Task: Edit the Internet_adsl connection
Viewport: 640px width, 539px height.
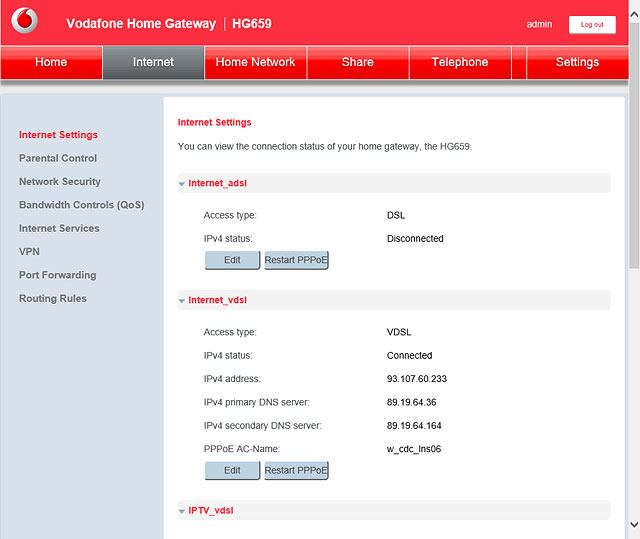Action: (232, 260)
